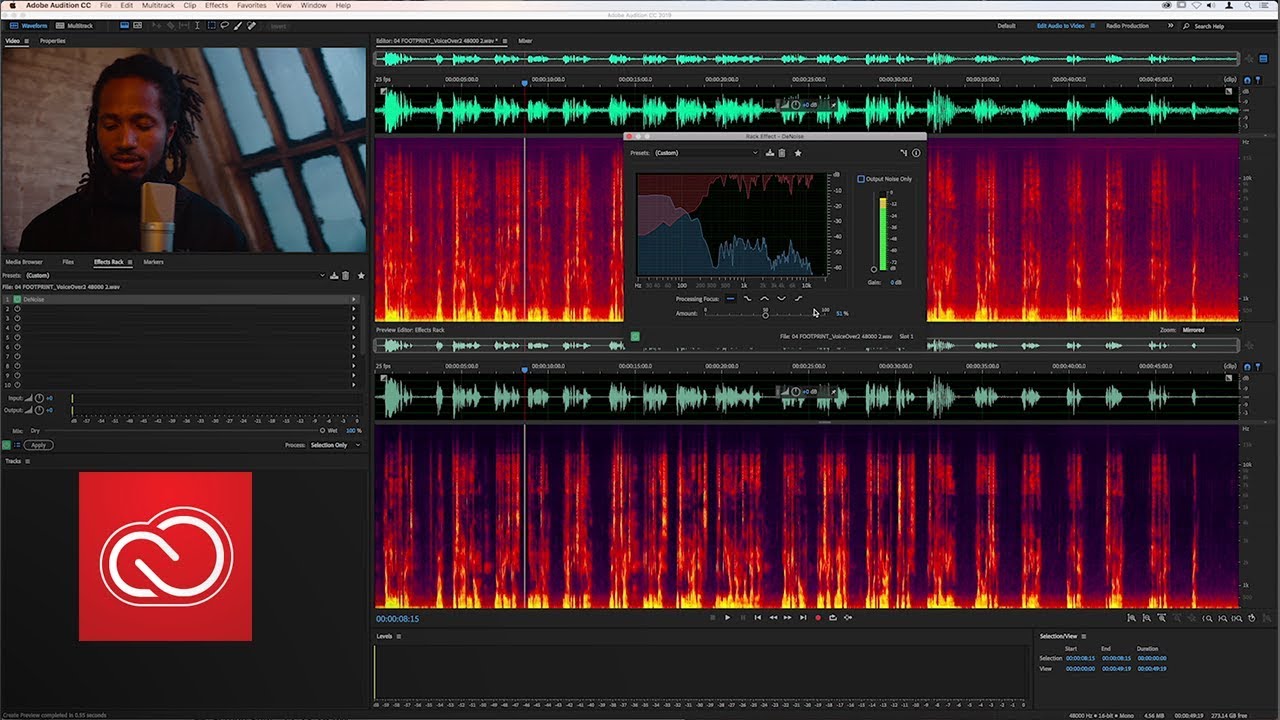Select Edit Audio to Video workspace

[x=1060, y=26]
